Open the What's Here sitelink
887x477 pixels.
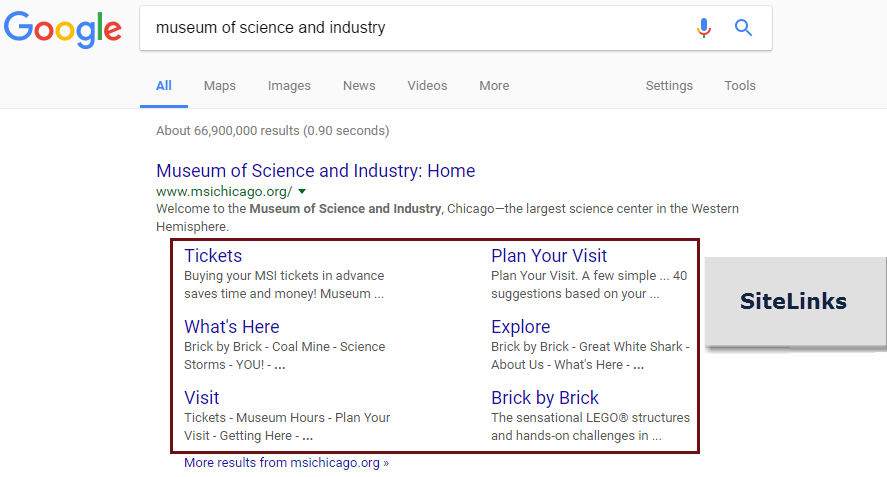[232, 327]
